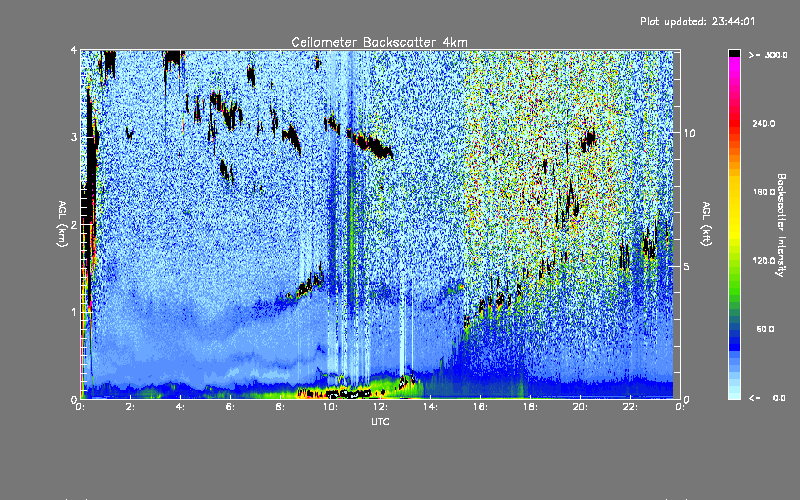Click the "2" tick on the km axis
800x500 pixels.
tap(74, 224)
